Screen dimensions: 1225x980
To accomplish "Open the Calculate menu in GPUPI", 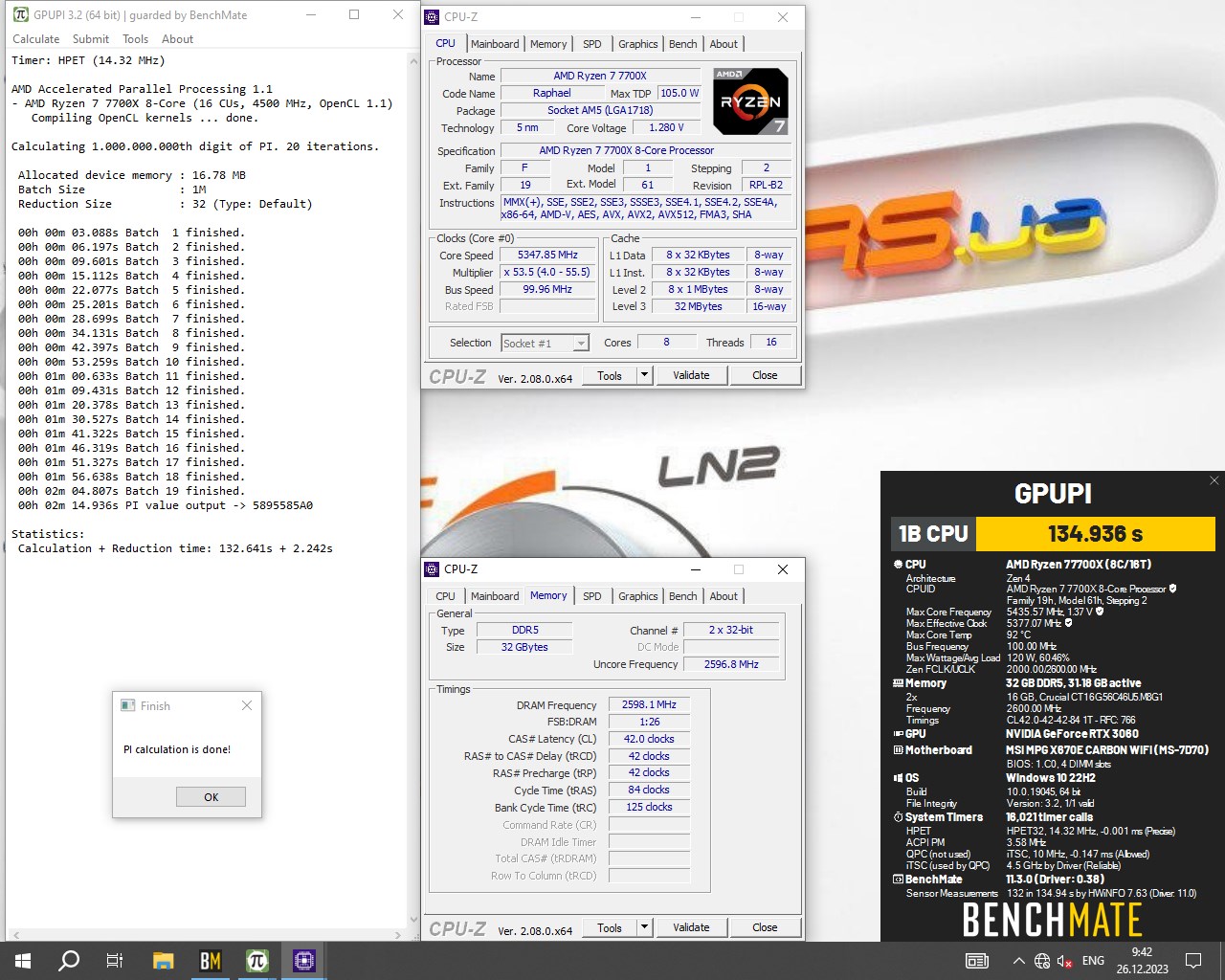I will (x=35, y=39).
